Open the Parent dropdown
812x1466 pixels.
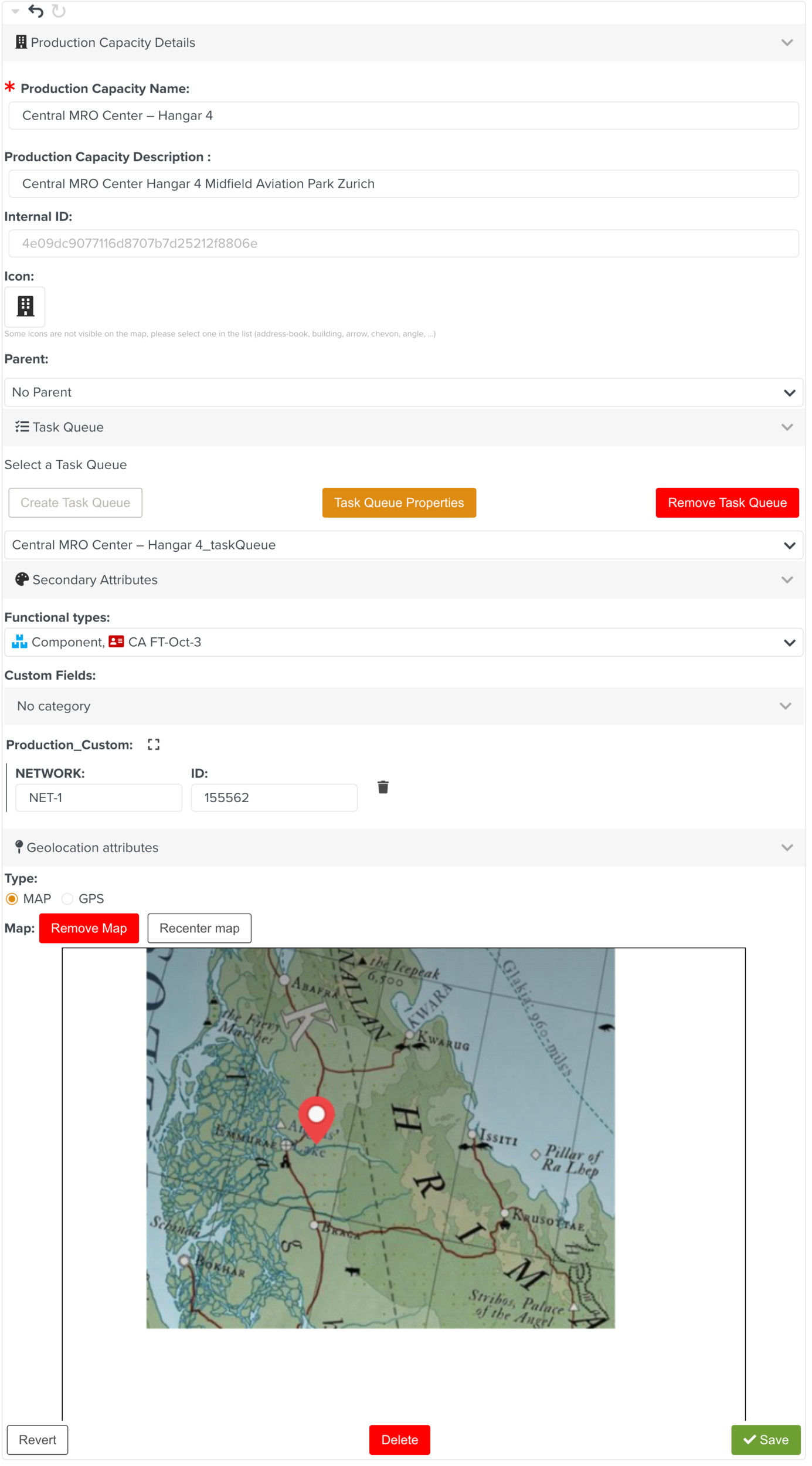pos(403,392)
